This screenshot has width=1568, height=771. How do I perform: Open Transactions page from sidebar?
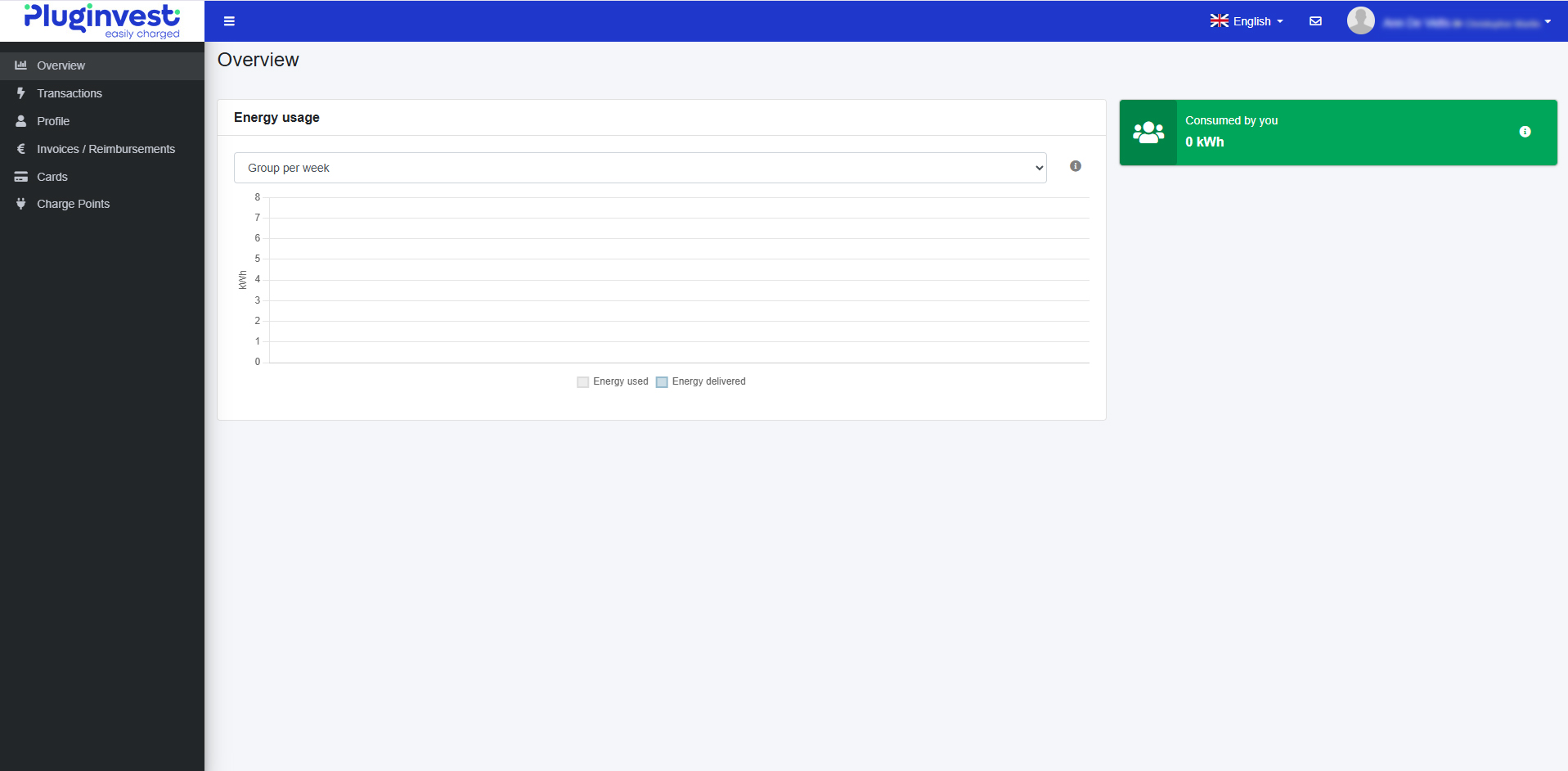coord(102,93)
